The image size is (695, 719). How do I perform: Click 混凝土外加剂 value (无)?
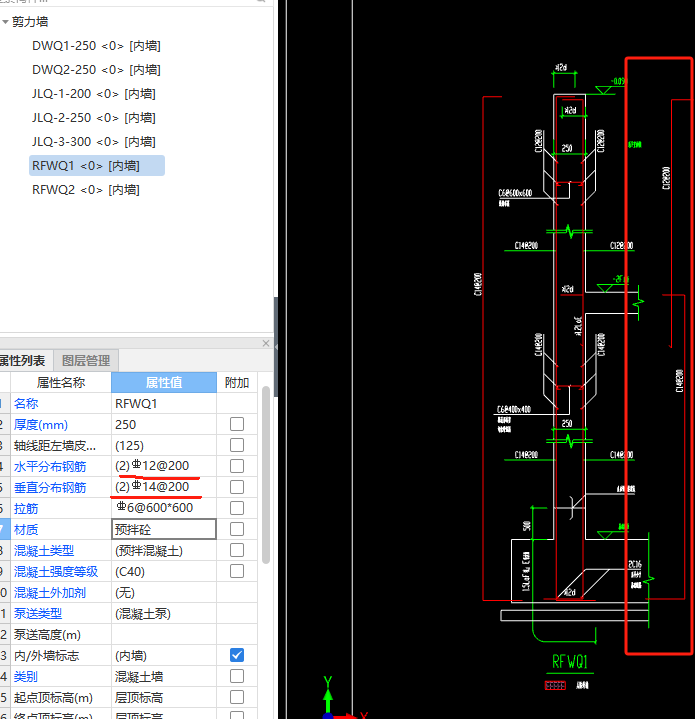coord(164,592)
